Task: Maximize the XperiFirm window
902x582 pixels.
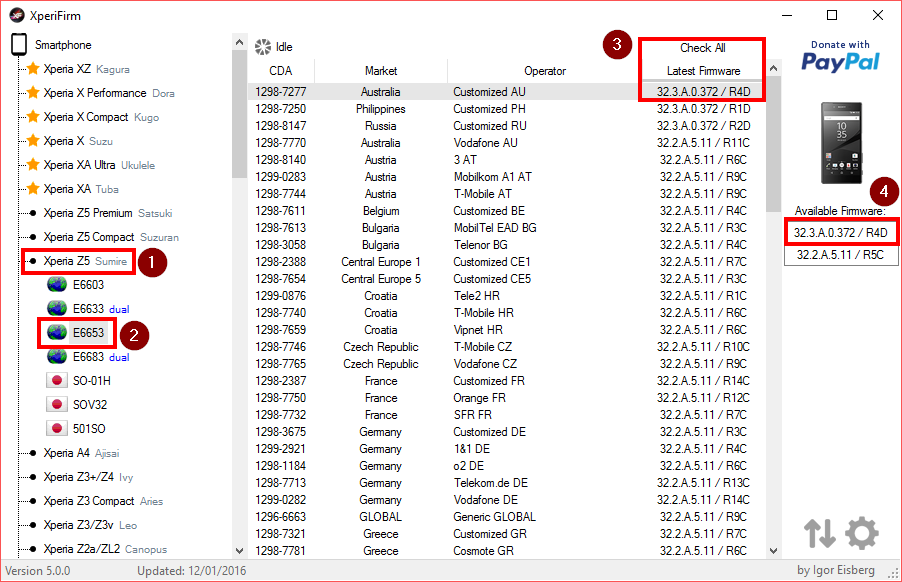Action: click(832, 15)
